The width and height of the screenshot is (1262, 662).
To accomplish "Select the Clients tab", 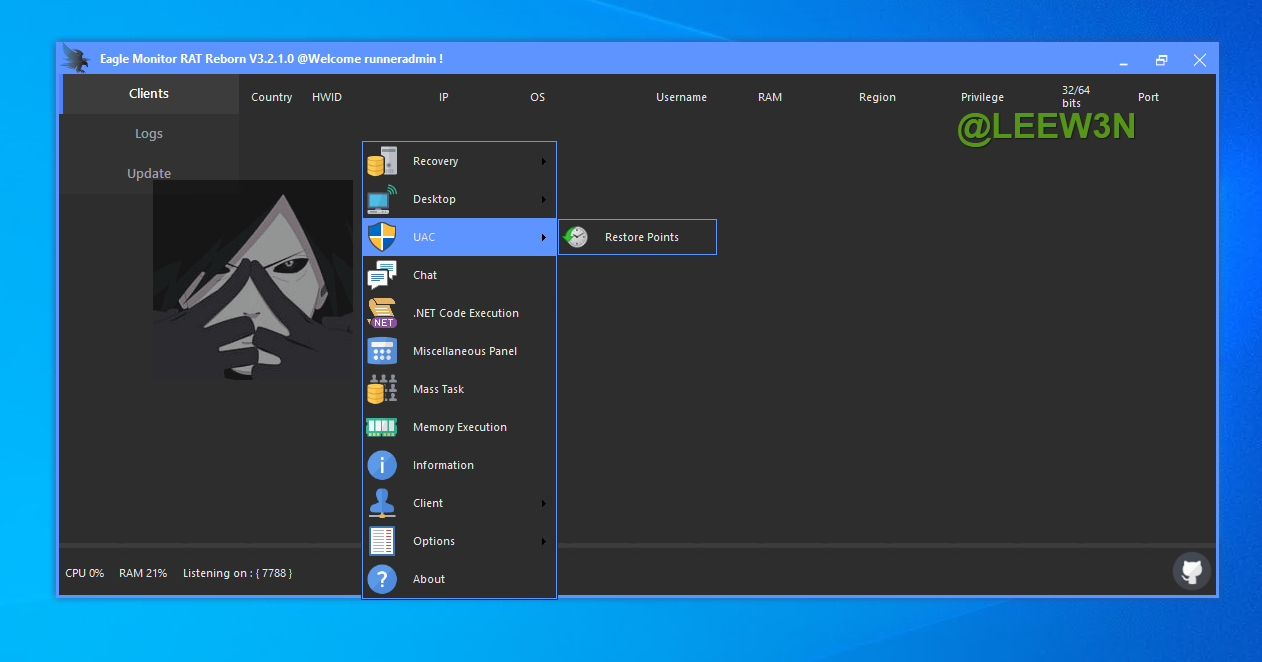I will pyautogui.click(x=149, y=94).
